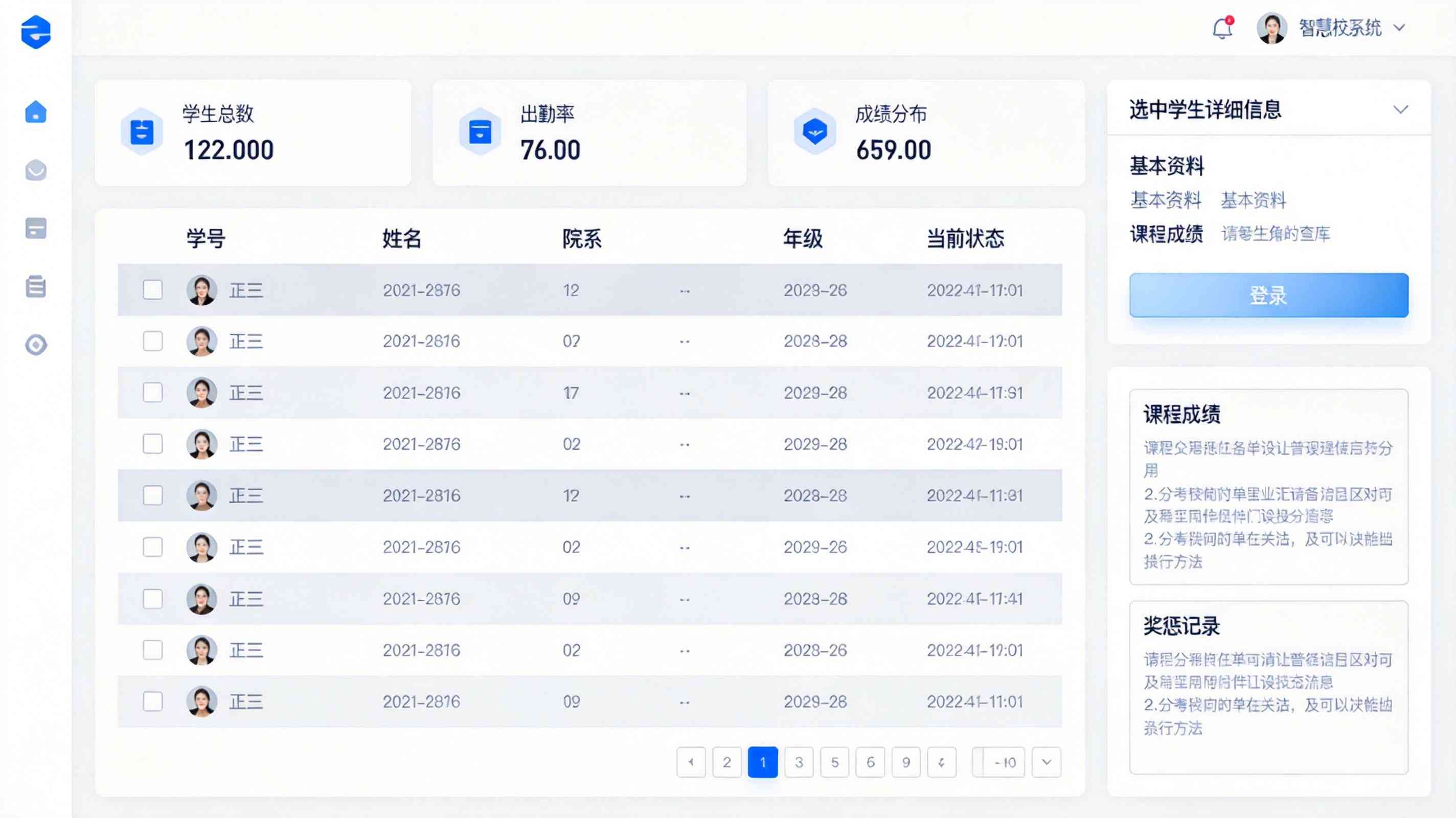The image size is (1456, 818).
Task: Open the mail icon in the sidebar
Action: point(36,171)
